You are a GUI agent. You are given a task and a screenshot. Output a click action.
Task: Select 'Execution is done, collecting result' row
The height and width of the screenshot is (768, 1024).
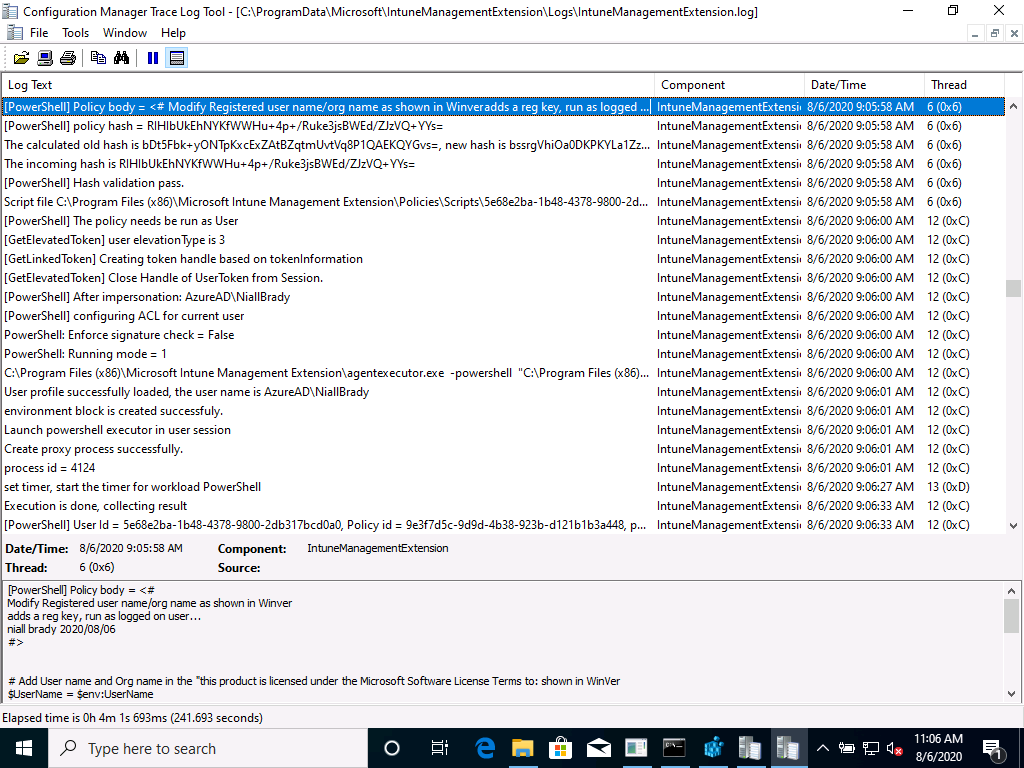click(x=503, y=506)
